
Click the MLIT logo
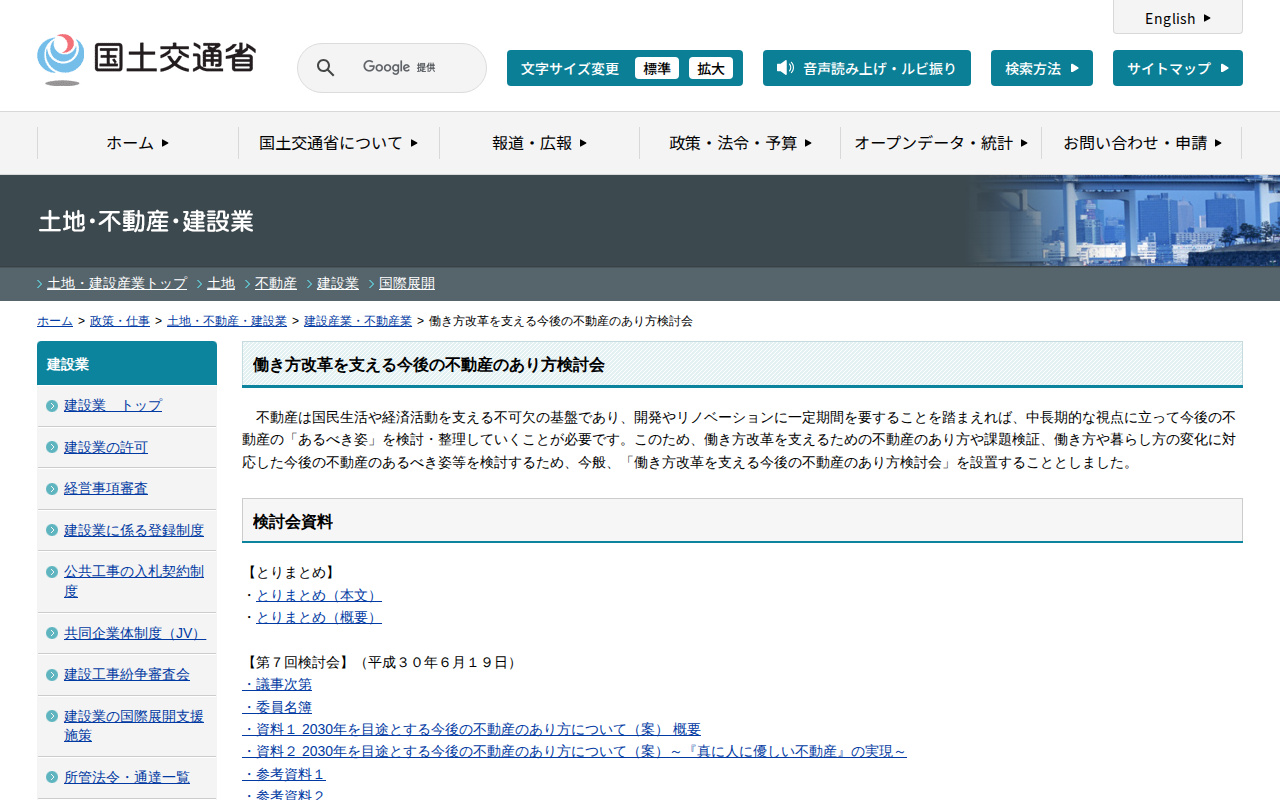146,59
